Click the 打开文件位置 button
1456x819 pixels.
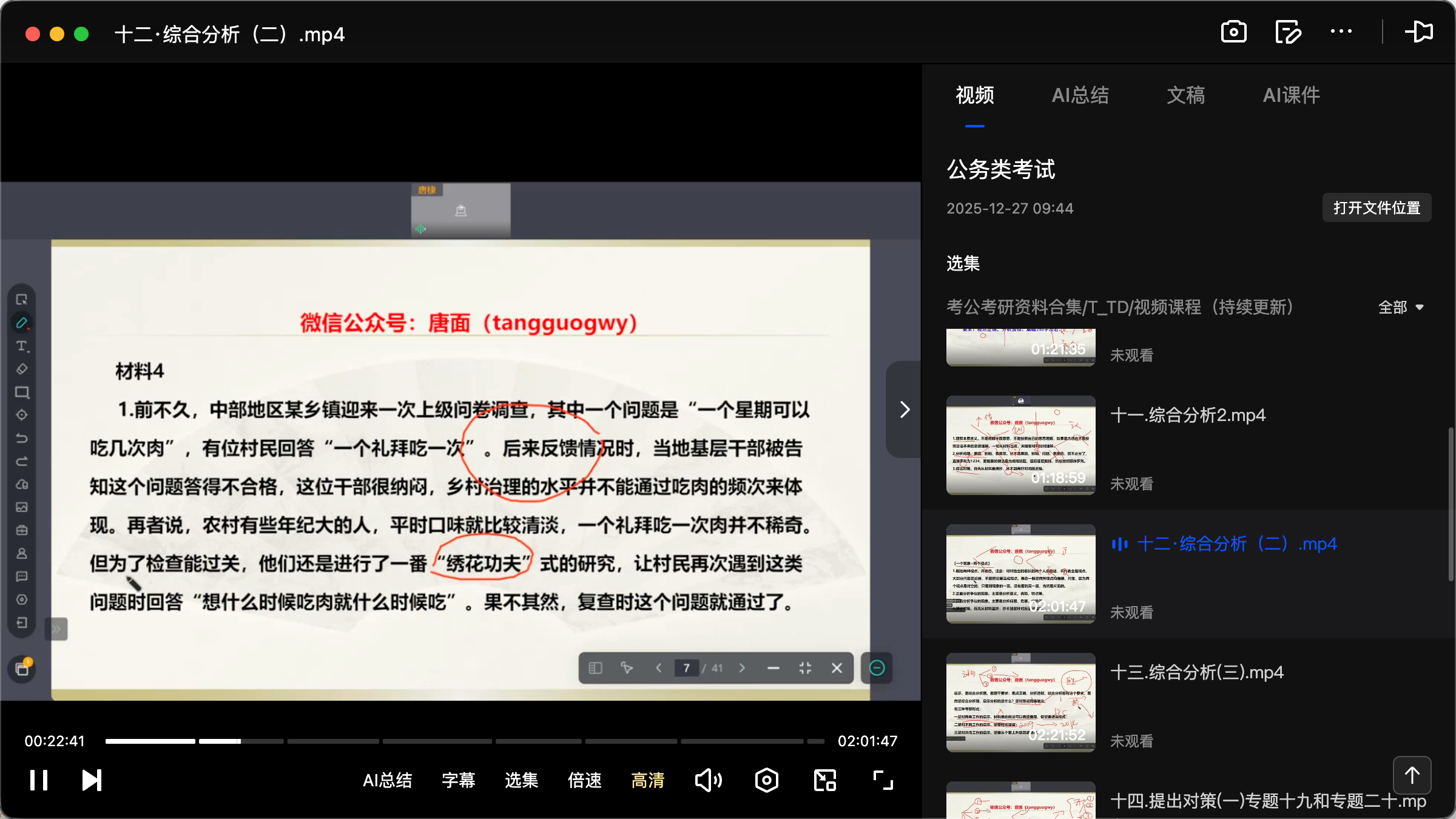click(x=1376, y=207)
